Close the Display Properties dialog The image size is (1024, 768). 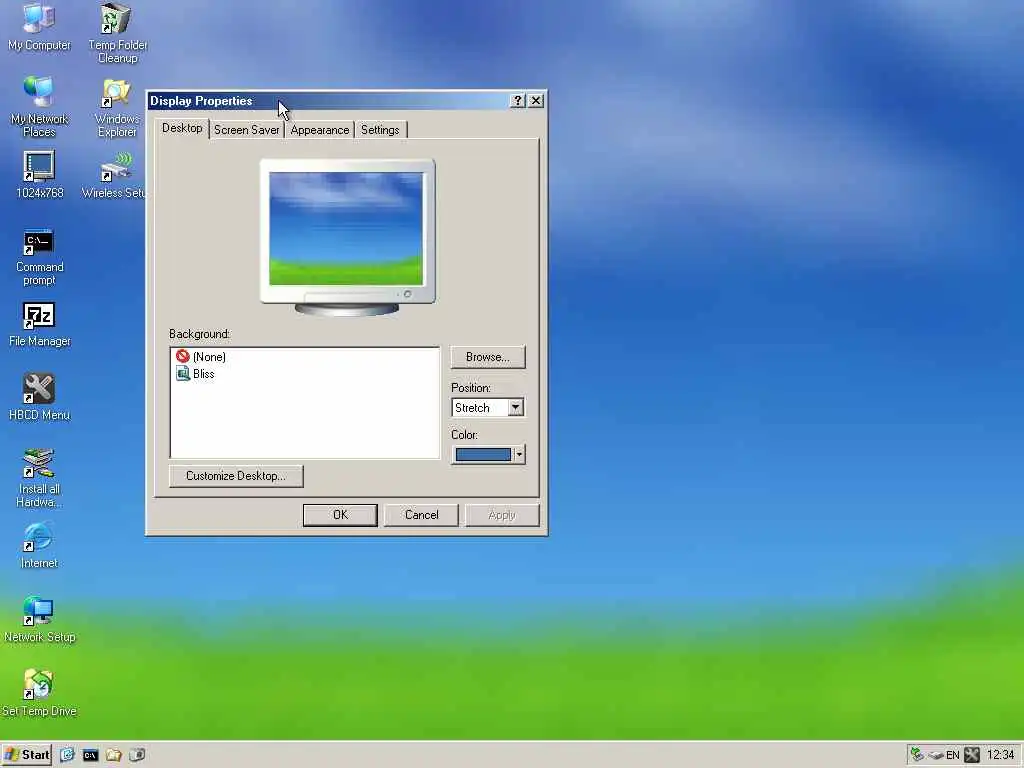click(536, 101)
